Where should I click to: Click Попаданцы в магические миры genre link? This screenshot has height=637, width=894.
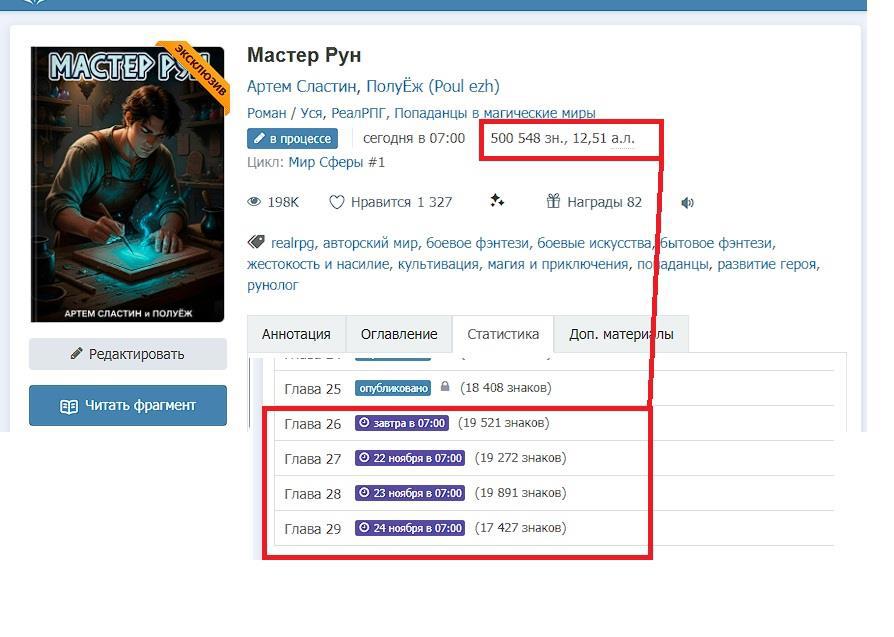point(495,113)
